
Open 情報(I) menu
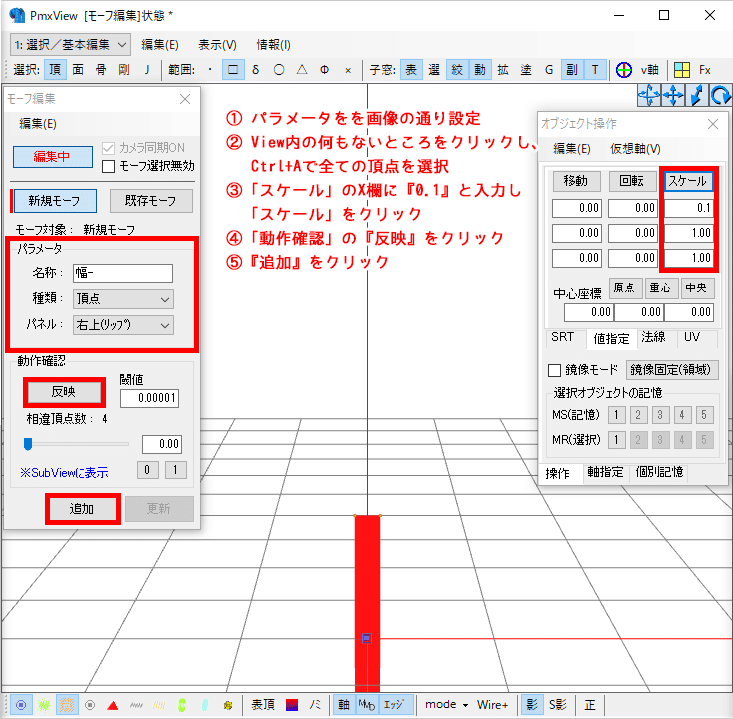(x=273, y=45)
